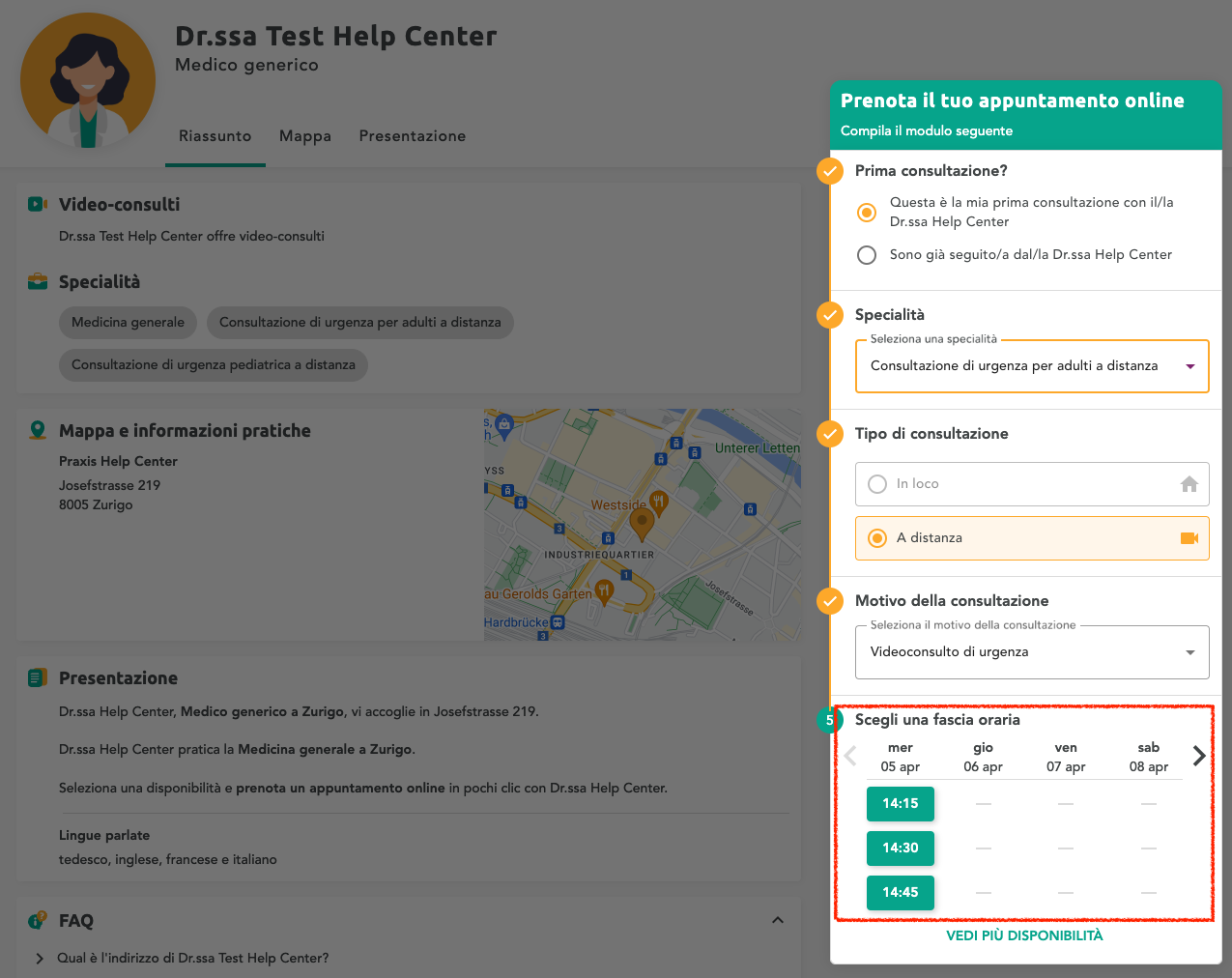This screenshot has width=1232, height=978.
Task: Click the doctor profile avatar picture
Action: (88, 80)
